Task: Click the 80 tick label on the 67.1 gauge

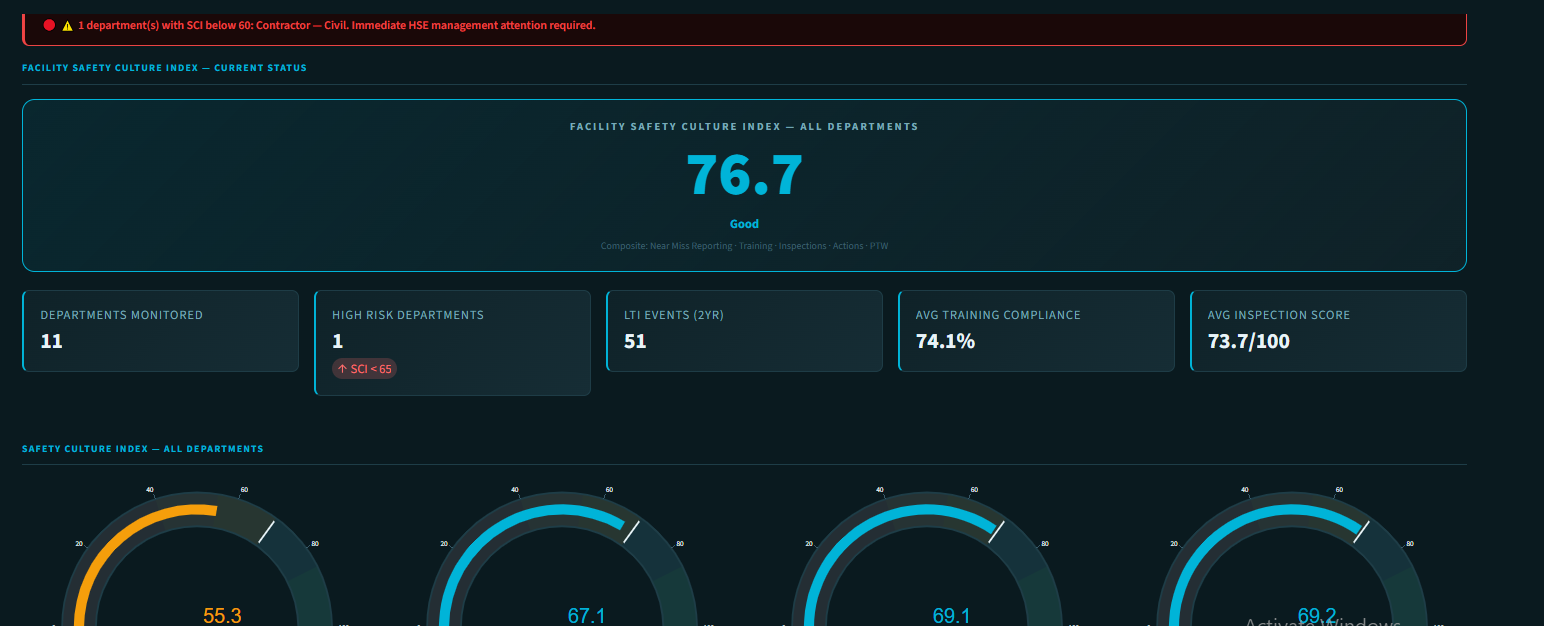Action: (x=680, y=544)
